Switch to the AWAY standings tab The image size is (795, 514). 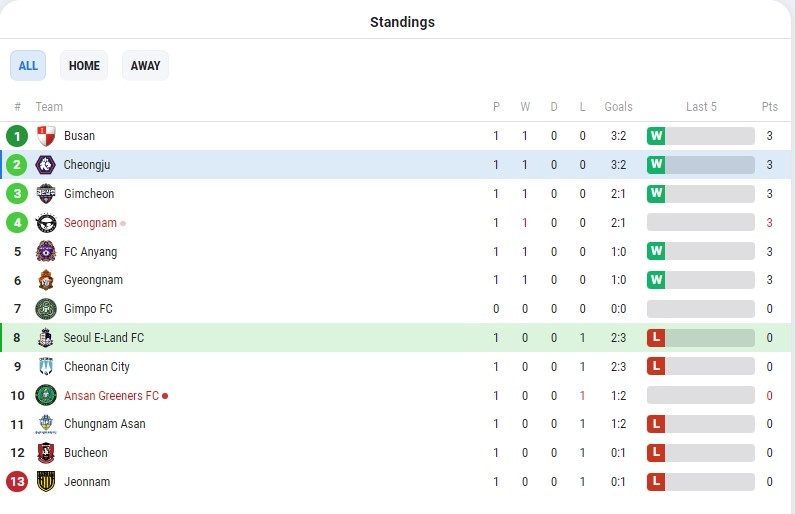pos(145,66)
